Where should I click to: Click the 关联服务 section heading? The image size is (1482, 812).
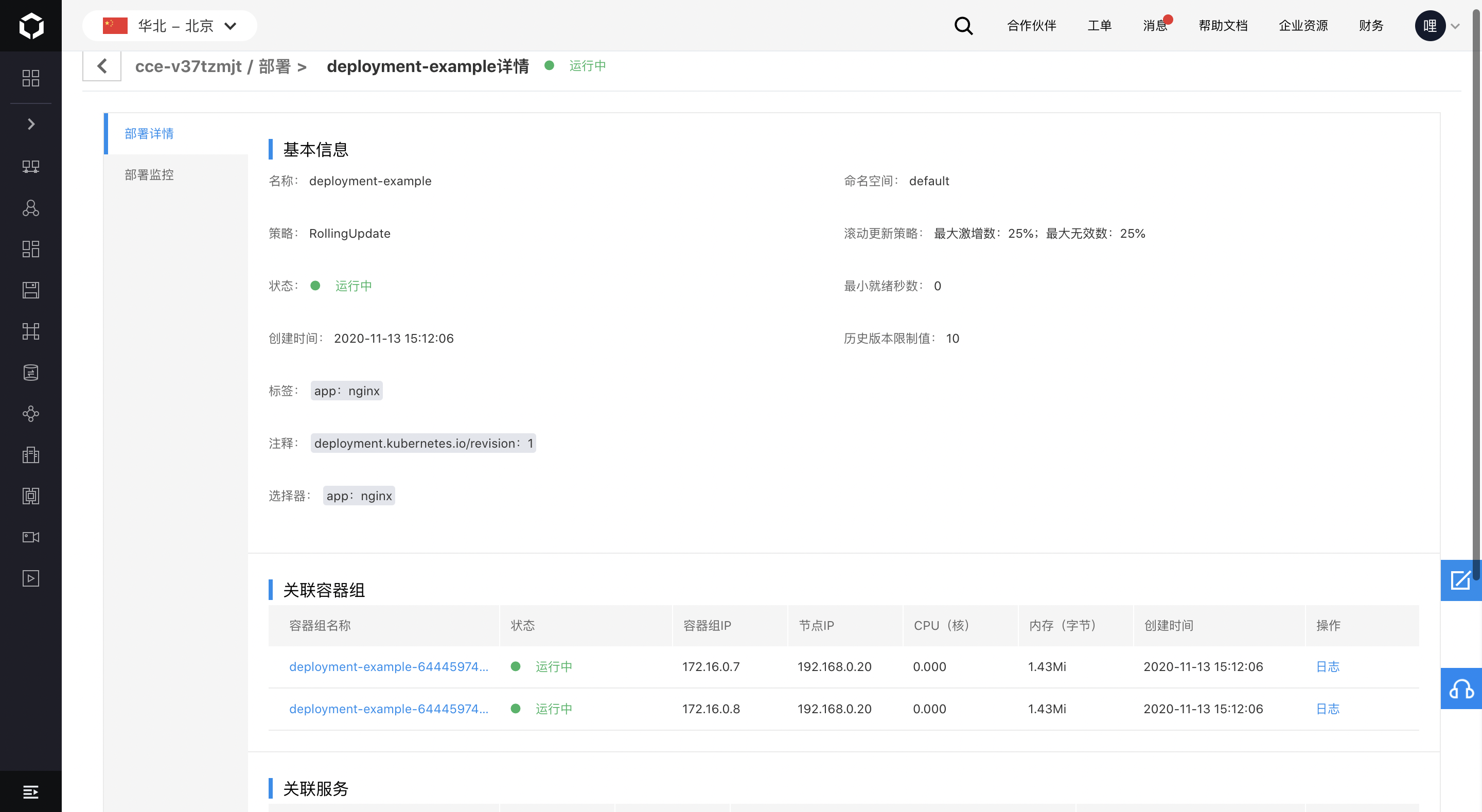tap(316, 788)
